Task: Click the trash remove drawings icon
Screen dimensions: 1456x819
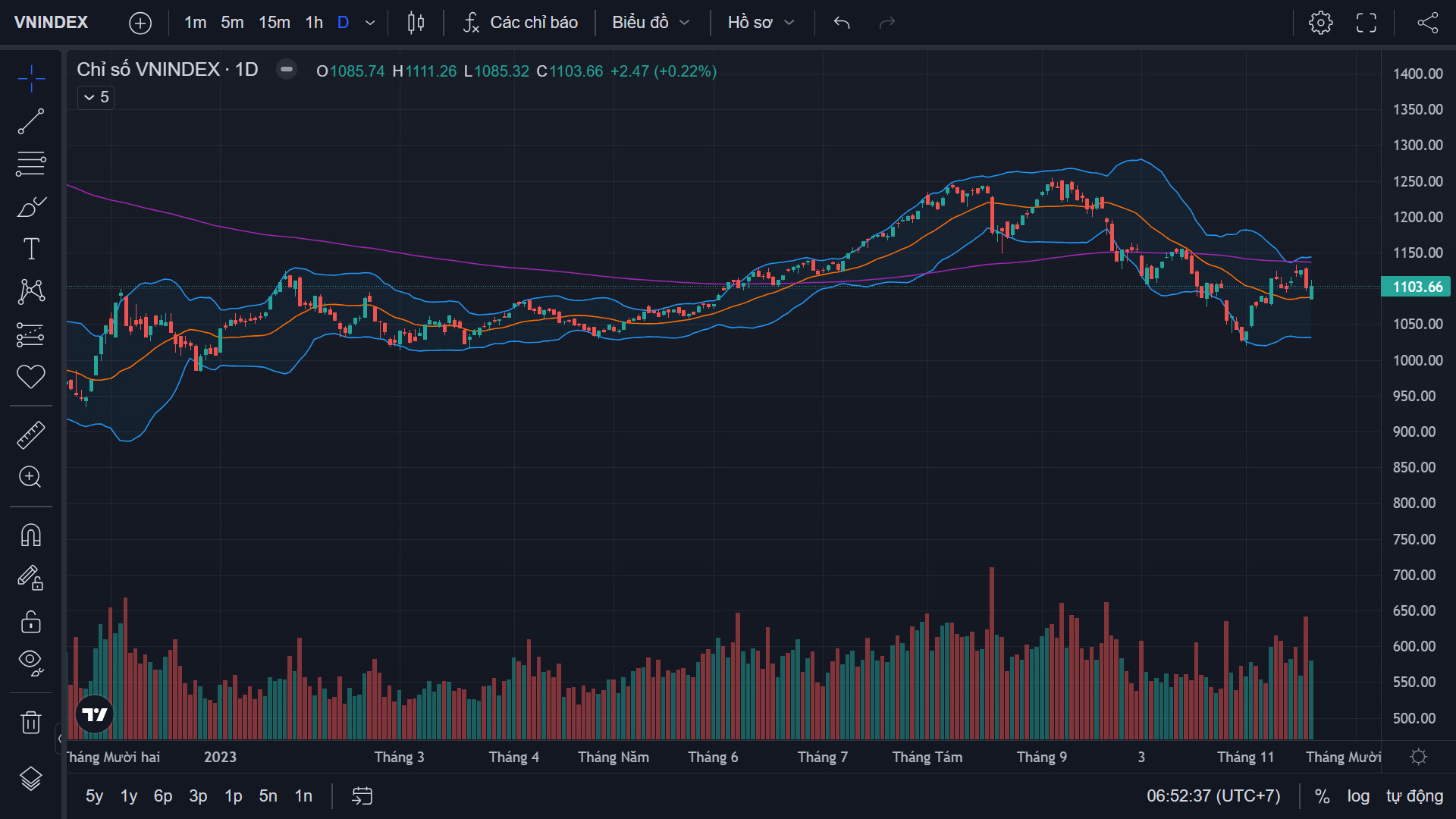Action: click(31, 722)
